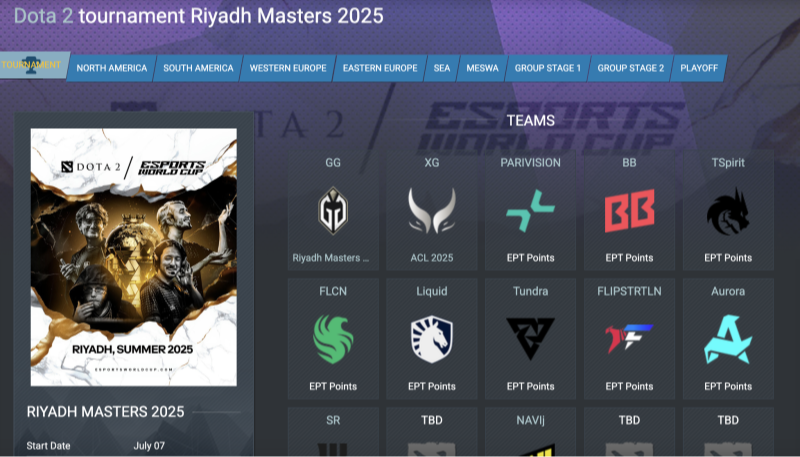Click the Falcons FLCN green logo
The image size is (800, 457).
coord(333,339)
